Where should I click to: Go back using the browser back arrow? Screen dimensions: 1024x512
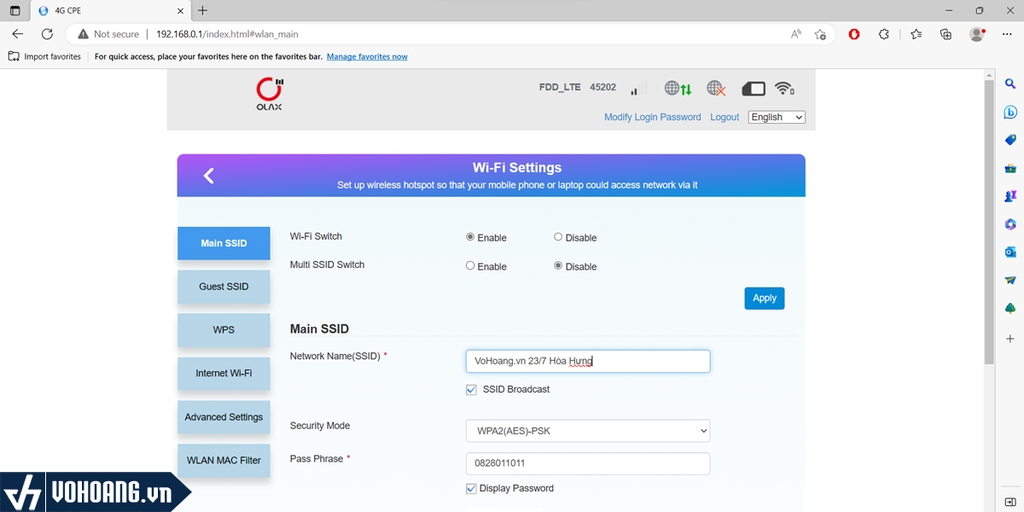click(x=18, y=34)
